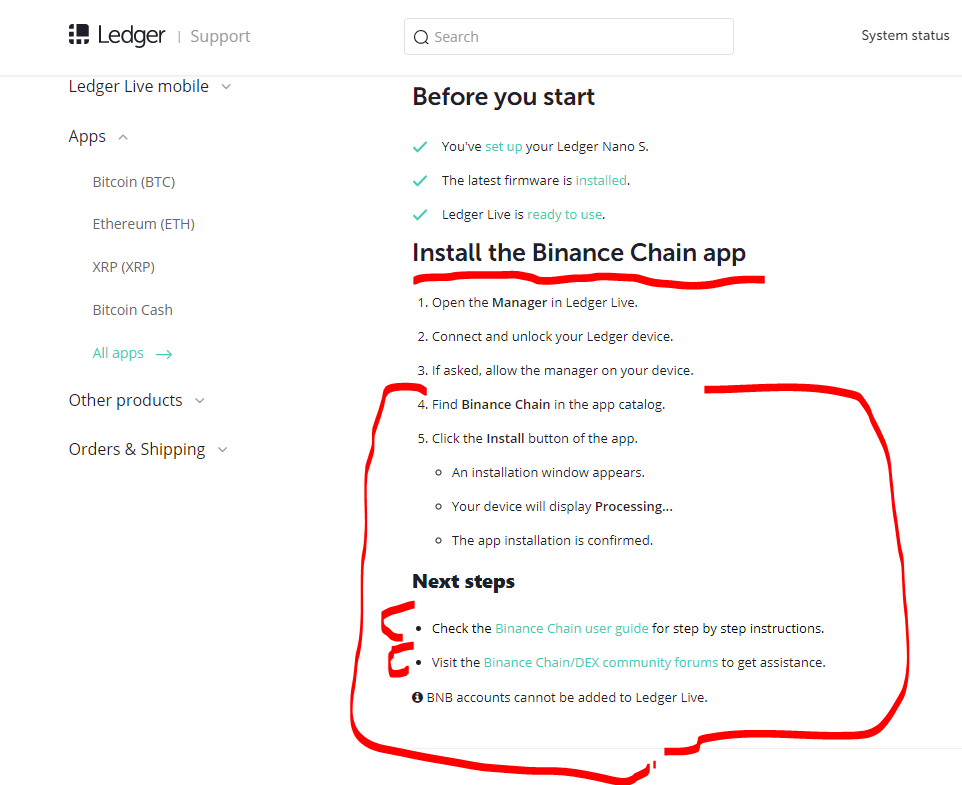Click the checkmark beside latest firmware line
This screenshot has height=785, width=962.
[x=420, y=181]
